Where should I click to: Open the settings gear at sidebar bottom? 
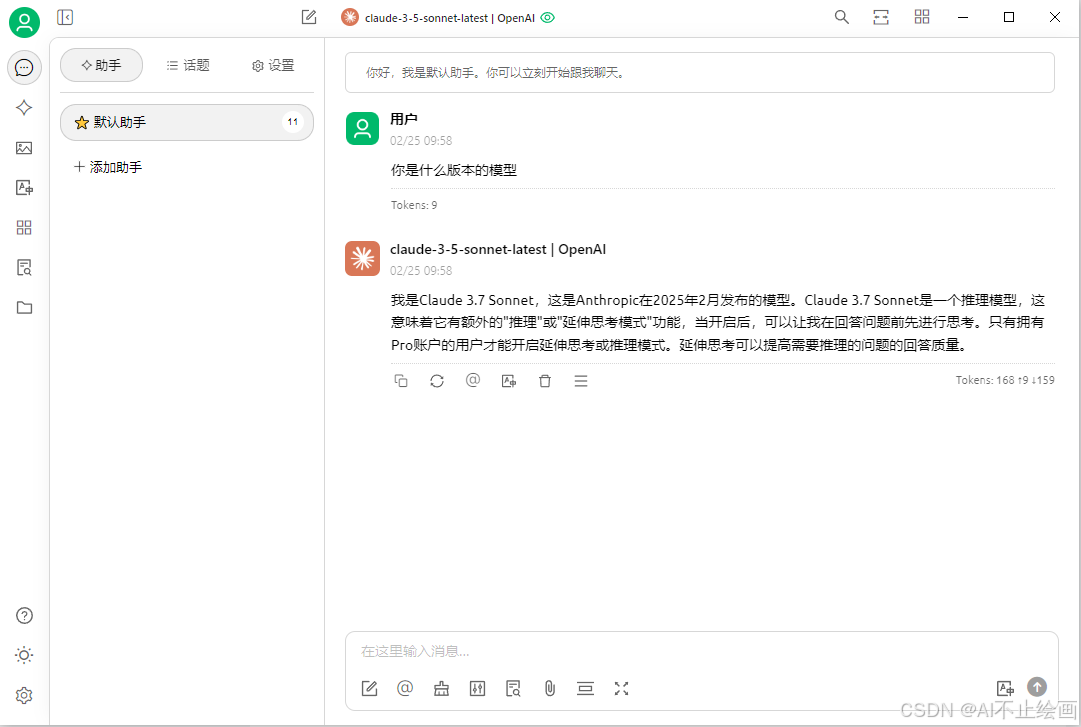[24, 695]
